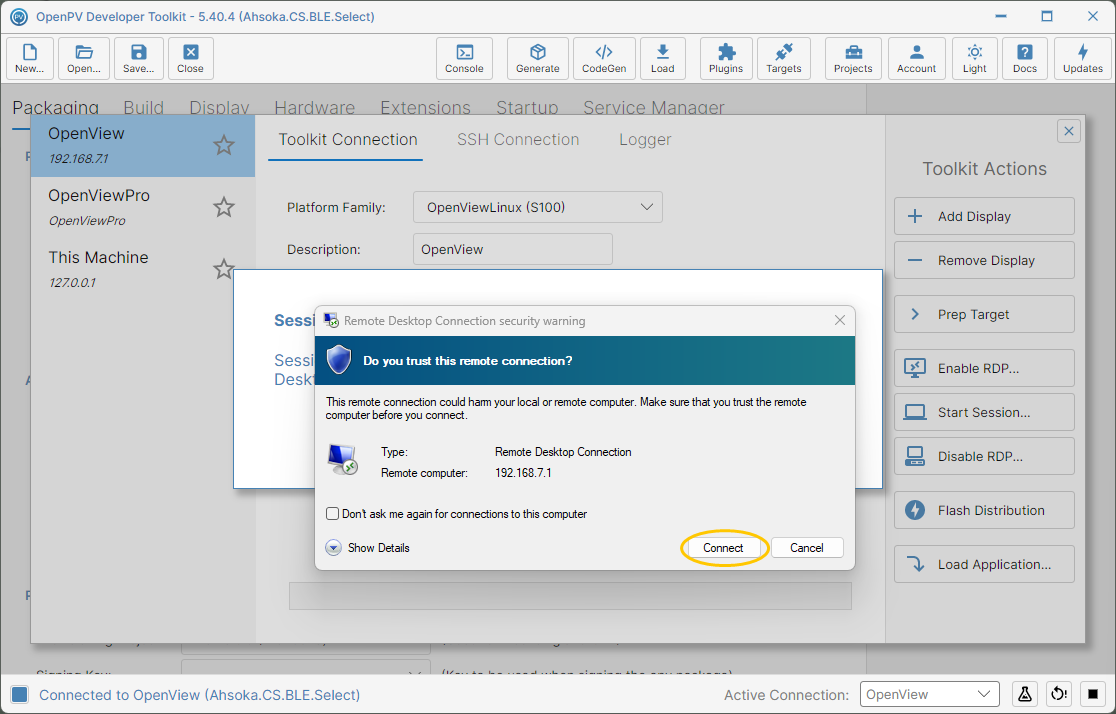Click the Close project toolbar icon
This screenshot has width=1116, height=714.
coord(191,58)
